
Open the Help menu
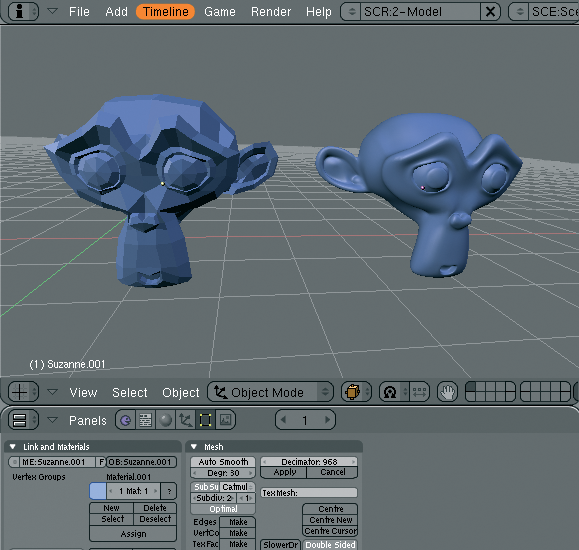(x=319, y=12)
